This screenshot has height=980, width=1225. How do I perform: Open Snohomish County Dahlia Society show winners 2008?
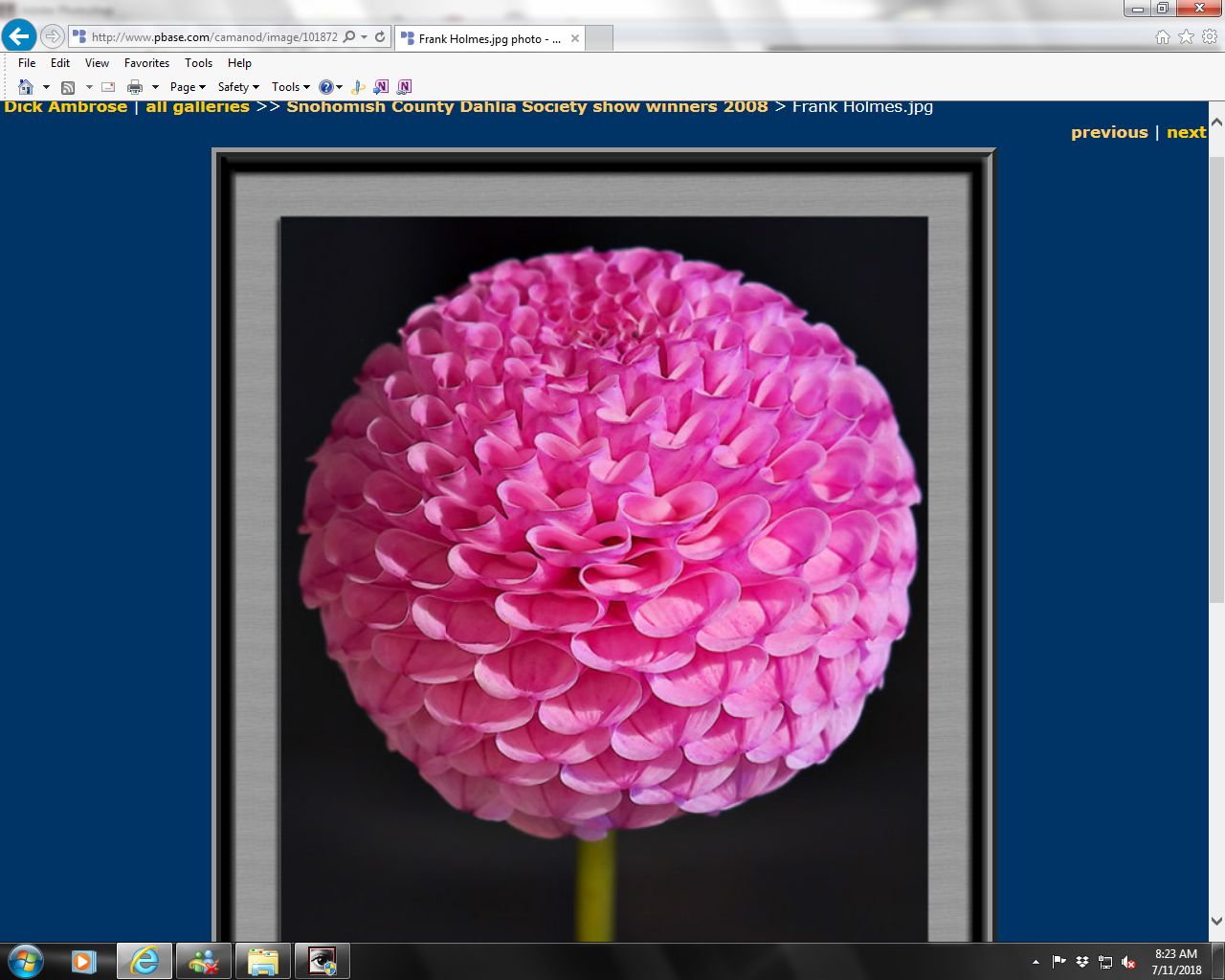tap(527, 106)
